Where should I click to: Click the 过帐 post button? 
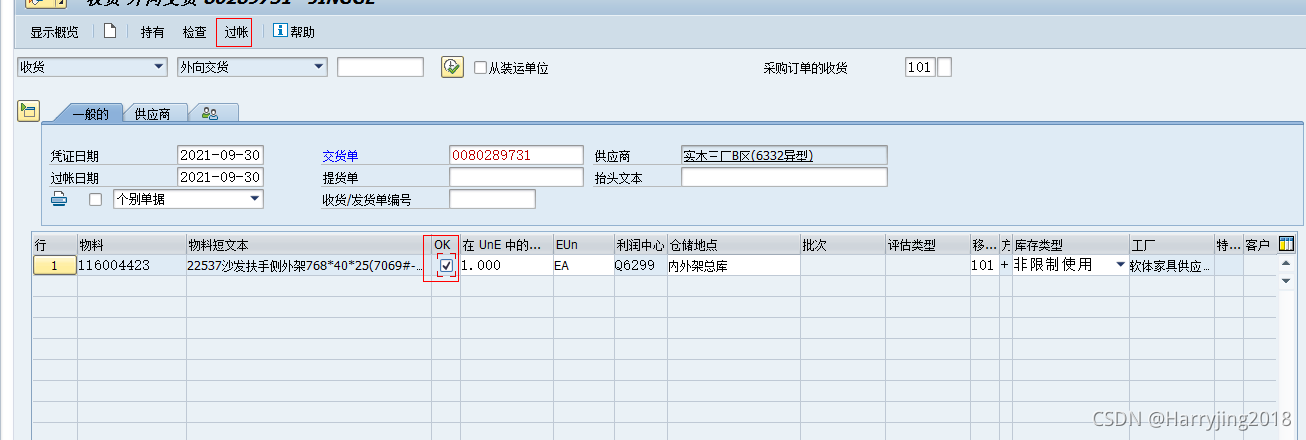(235, 32)
